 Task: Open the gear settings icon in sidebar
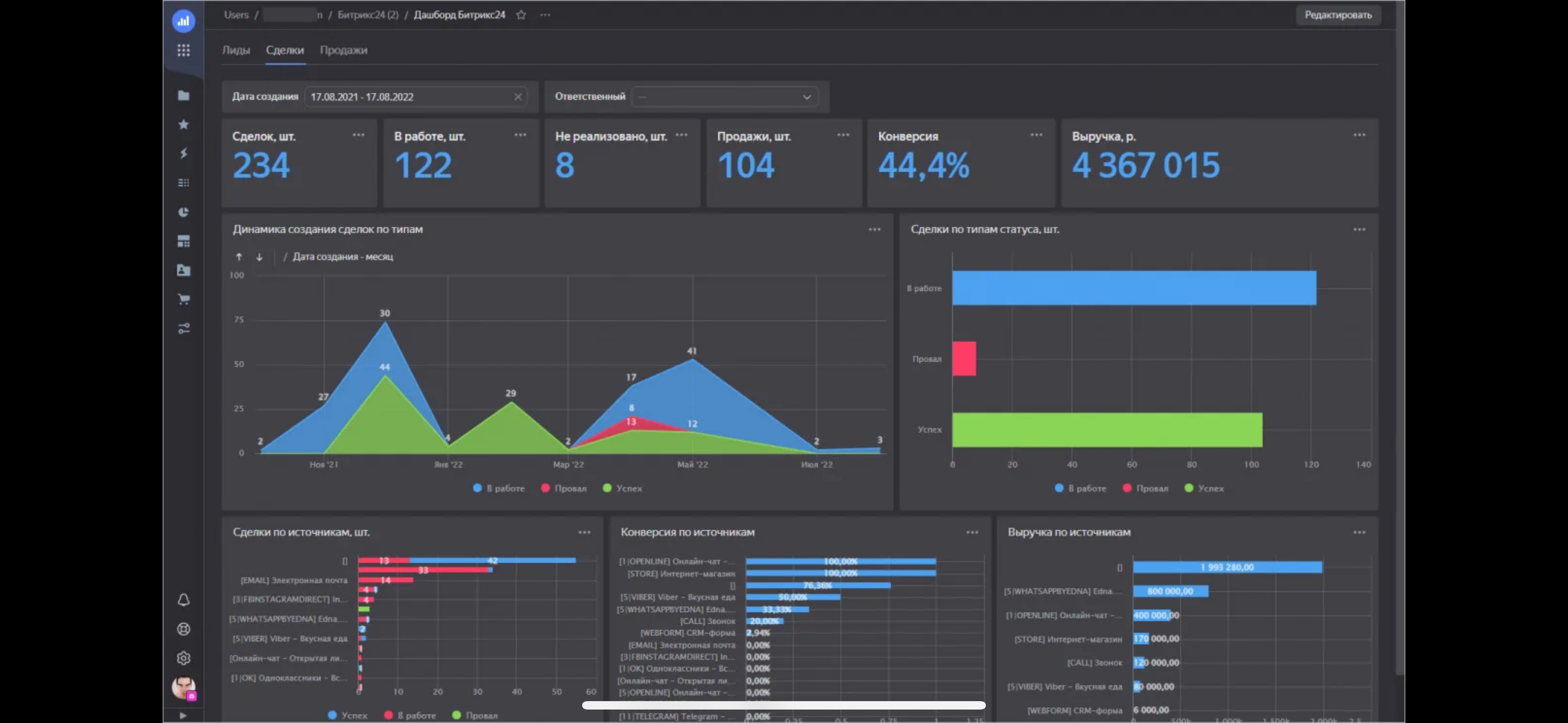click(183, 658)
